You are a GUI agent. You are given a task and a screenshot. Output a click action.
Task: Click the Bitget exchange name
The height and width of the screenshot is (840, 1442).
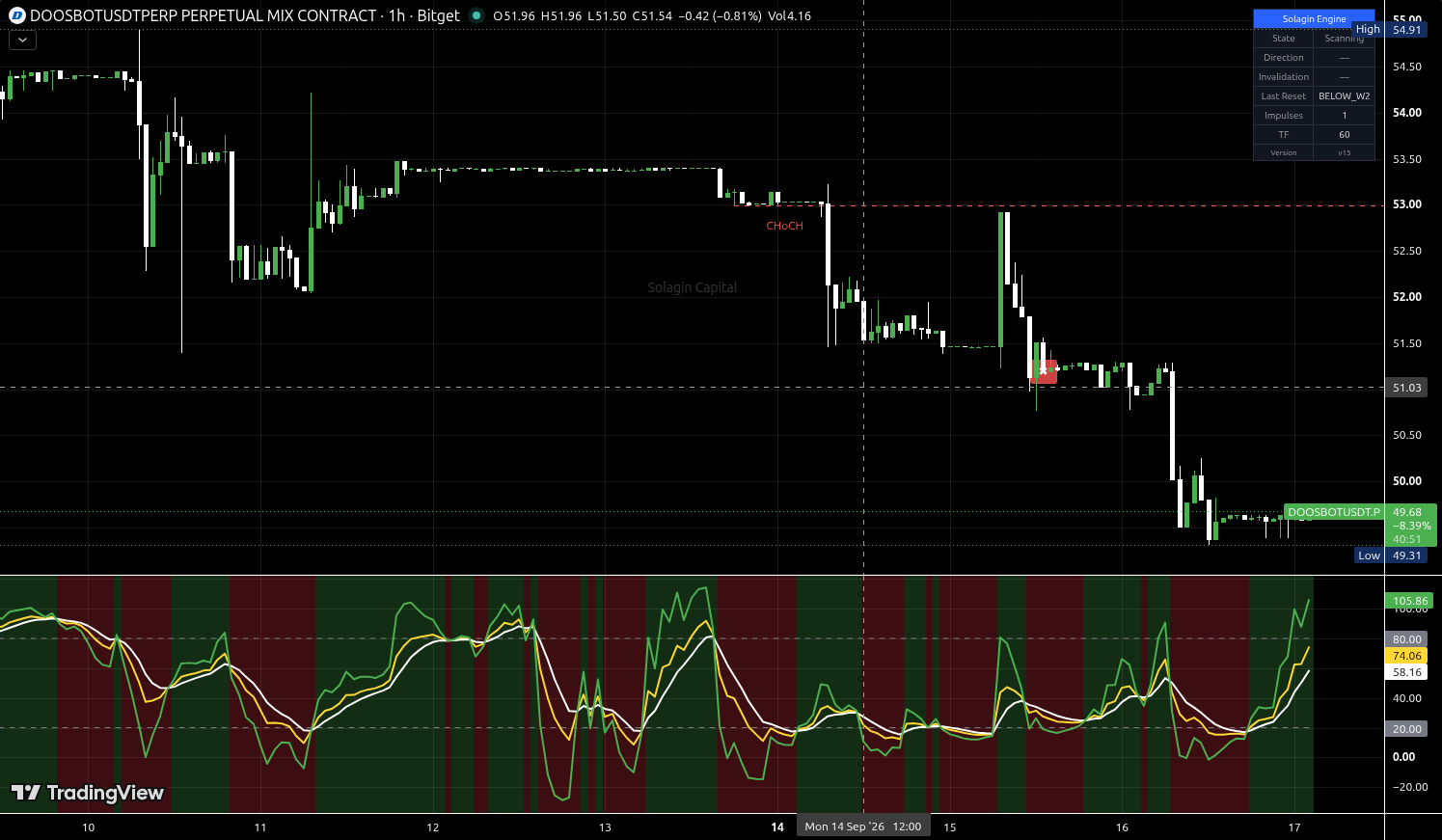(x=439, y=15)
